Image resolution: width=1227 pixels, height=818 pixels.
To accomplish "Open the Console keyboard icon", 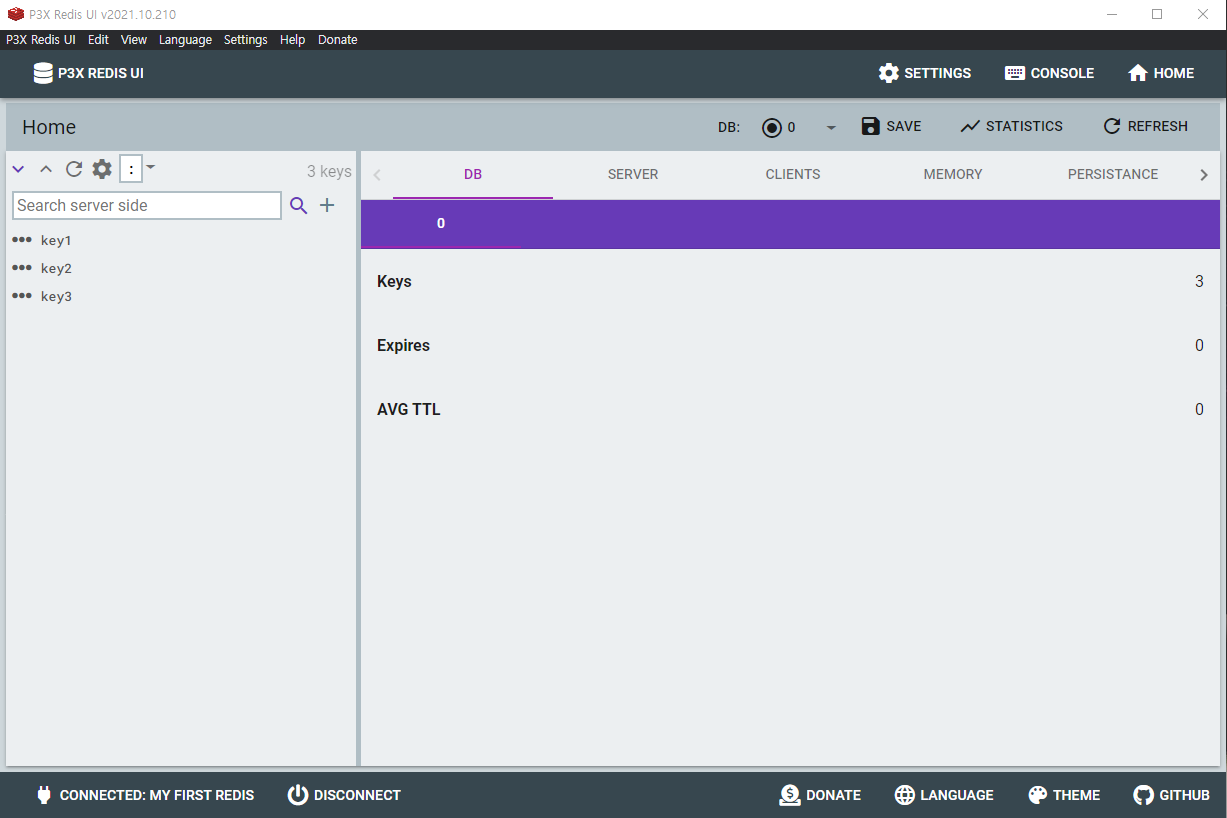I will pyautogui.click(x=1015, y=73).
